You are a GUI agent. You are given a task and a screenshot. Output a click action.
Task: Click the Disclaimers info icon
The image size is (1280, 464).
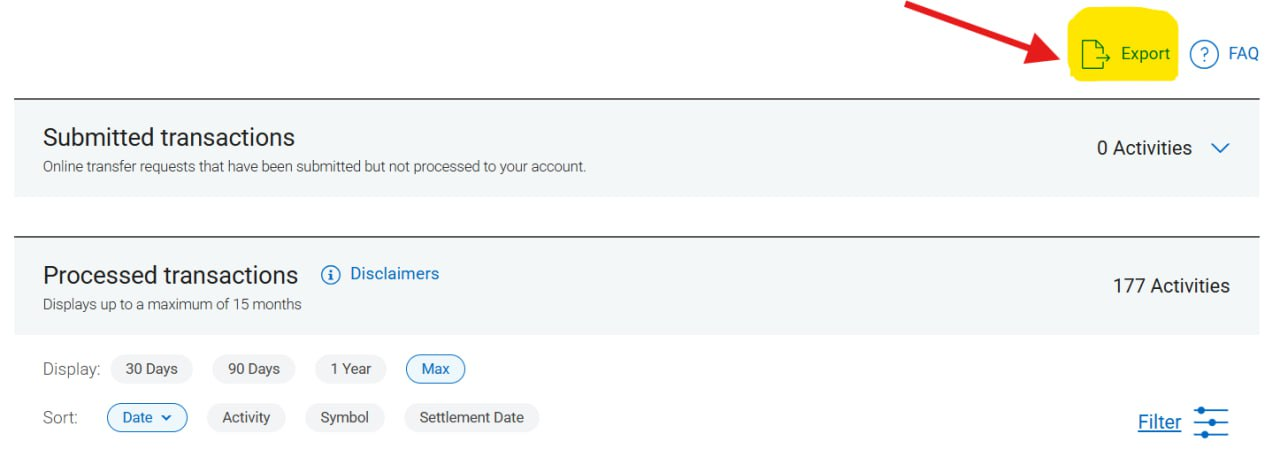point(331,274)
